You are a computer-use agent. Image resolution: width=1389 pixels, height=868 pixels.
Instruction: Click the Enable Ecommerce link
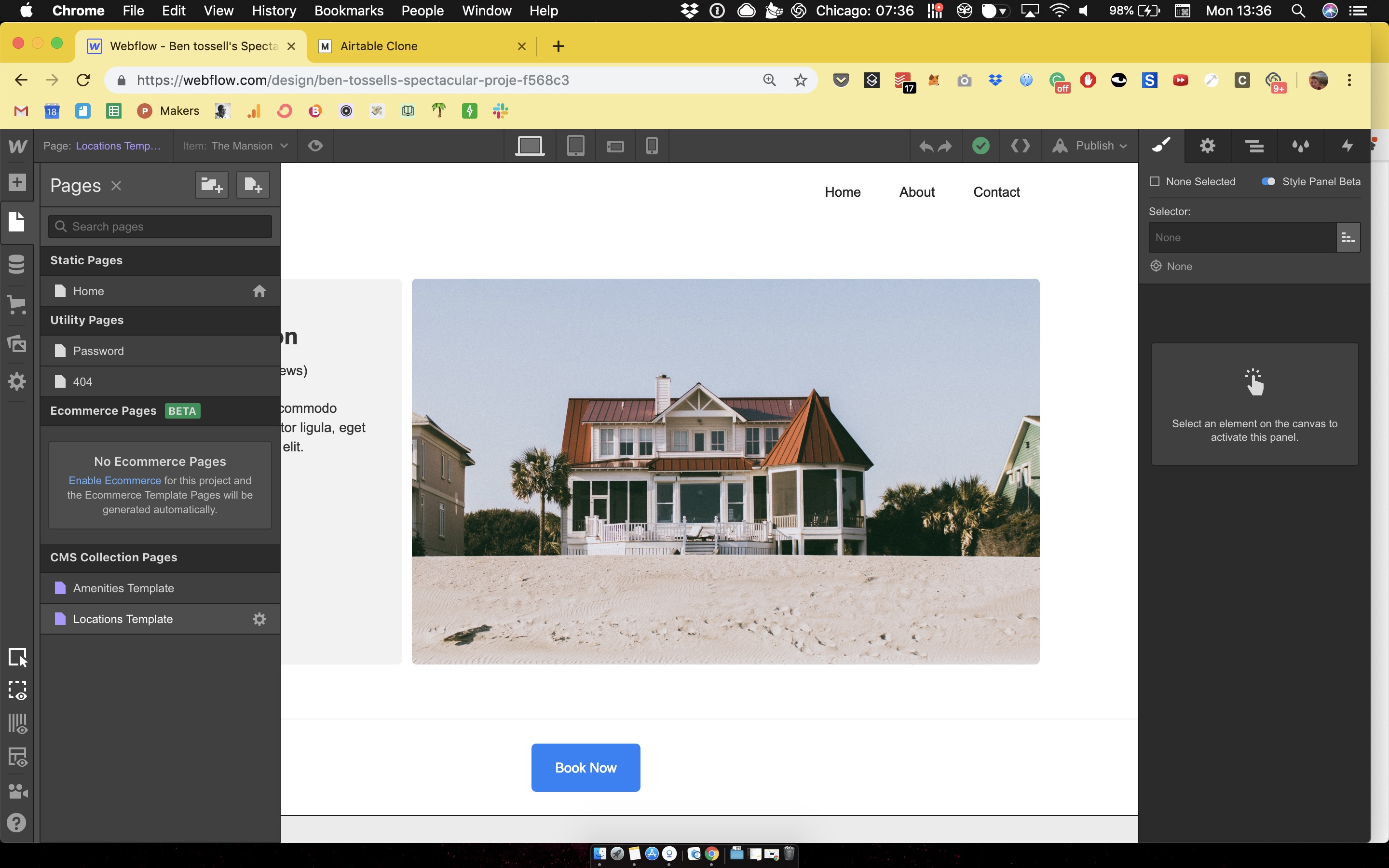coord(115,480)
